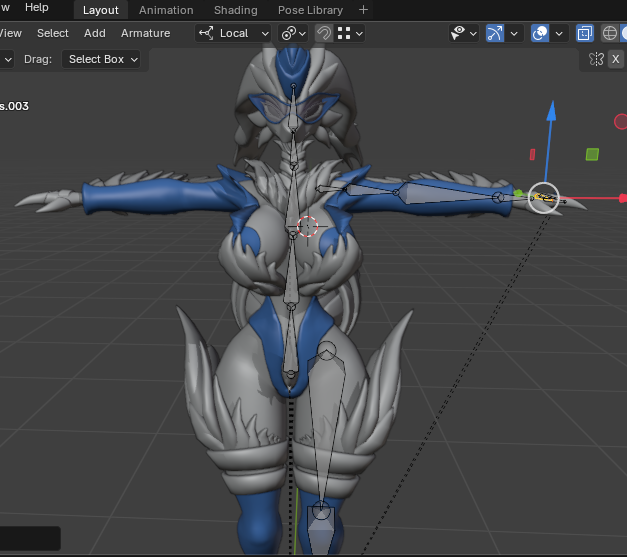
Task: Click the red X plane gizmo handle
Action: point(532,154)
